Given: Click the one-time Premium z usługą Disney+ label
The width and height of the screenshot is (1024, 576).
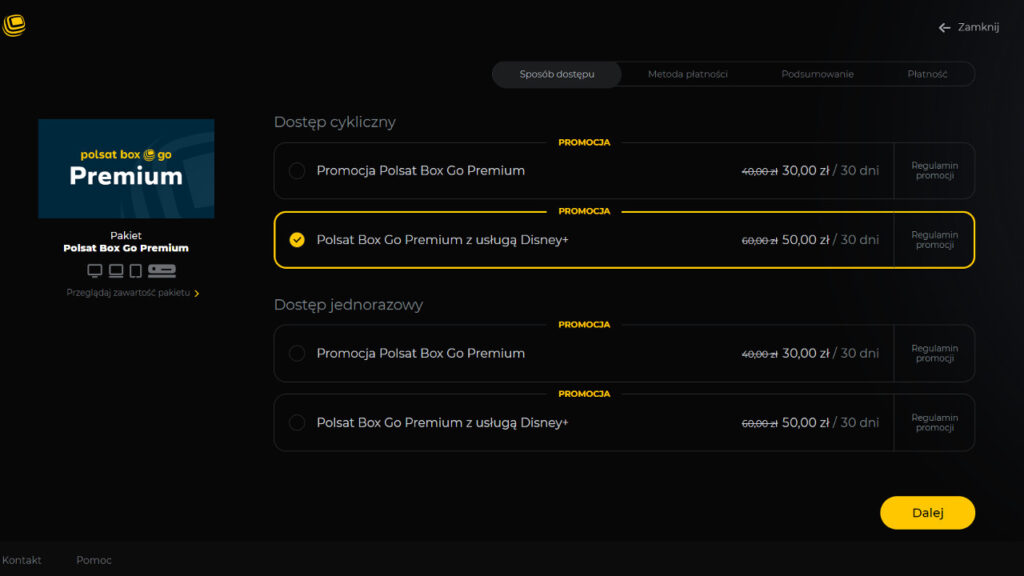Looking at the screenshot, I should coord(442,423).
